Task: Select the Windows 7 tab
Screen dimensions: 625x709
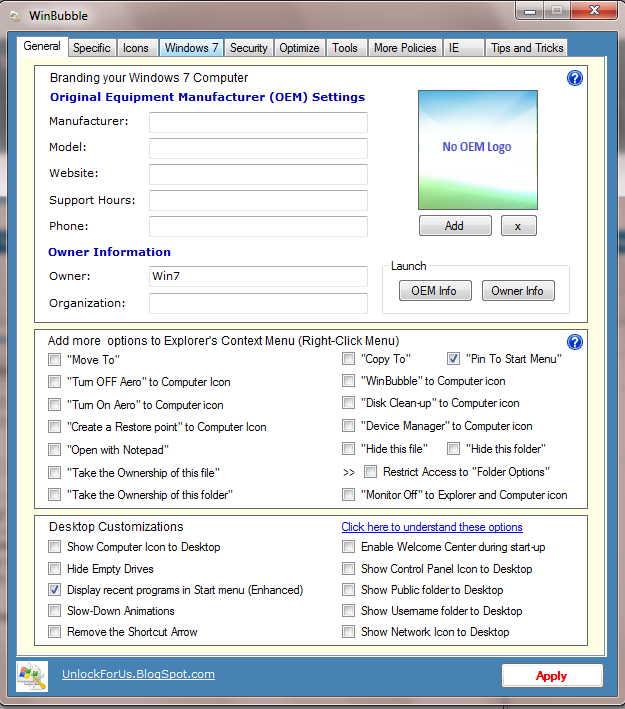Action: [x=191, y=48]
